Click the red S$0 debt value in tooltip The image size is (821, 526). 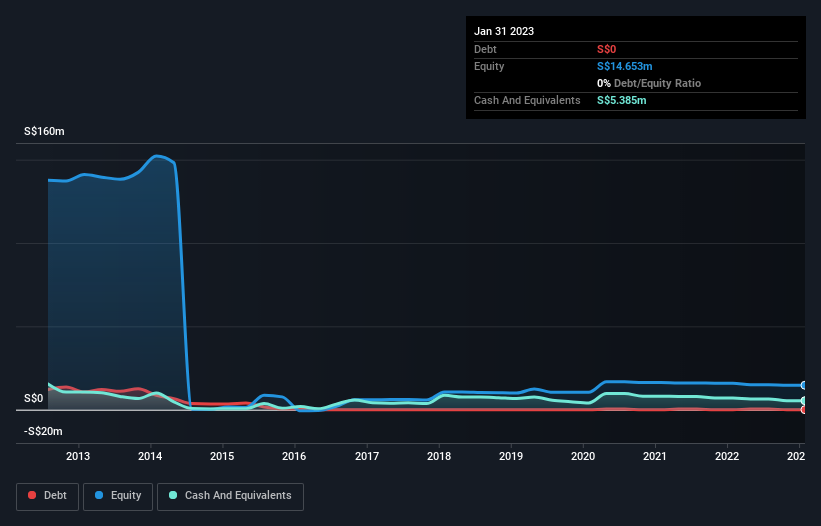[606, 49]
